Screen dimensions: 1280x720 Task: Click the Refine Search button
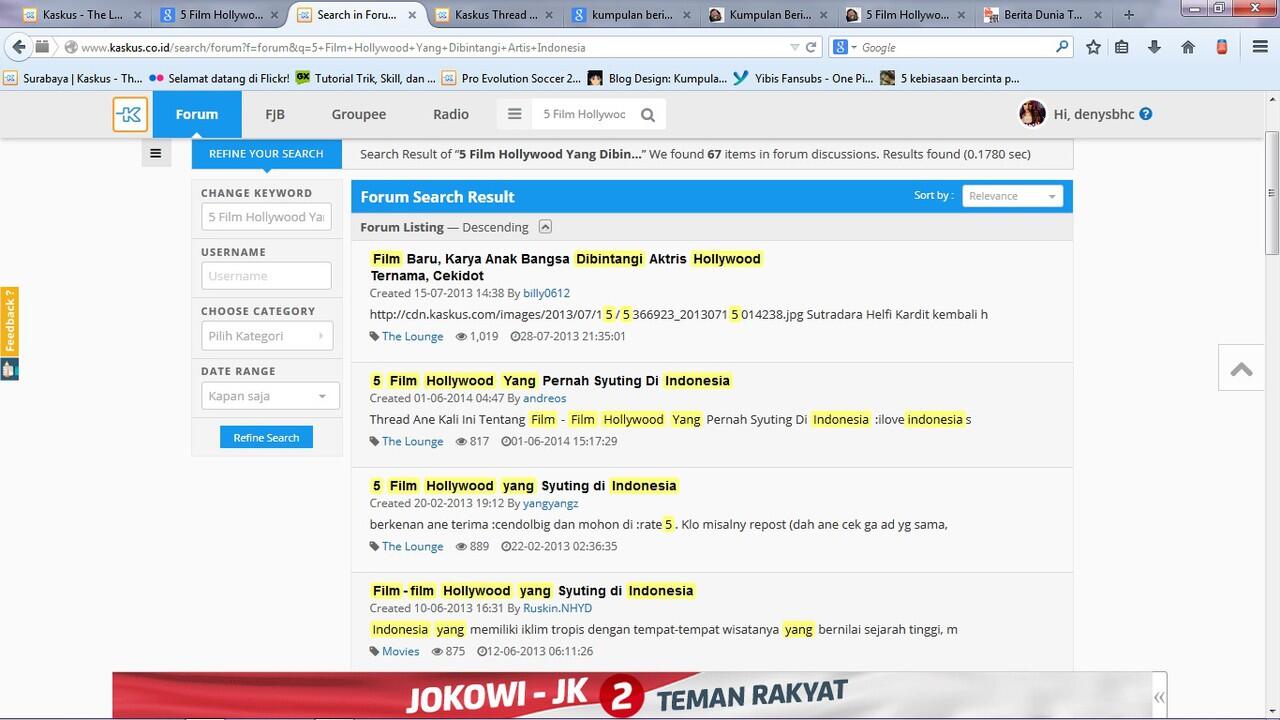click(266, 437)
